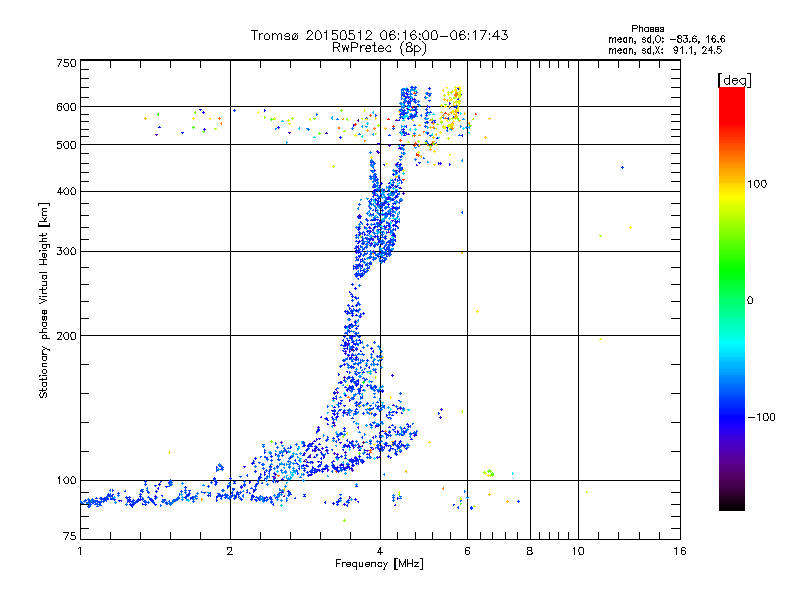Click the x-axis '4' tick label

click(380, 551)
